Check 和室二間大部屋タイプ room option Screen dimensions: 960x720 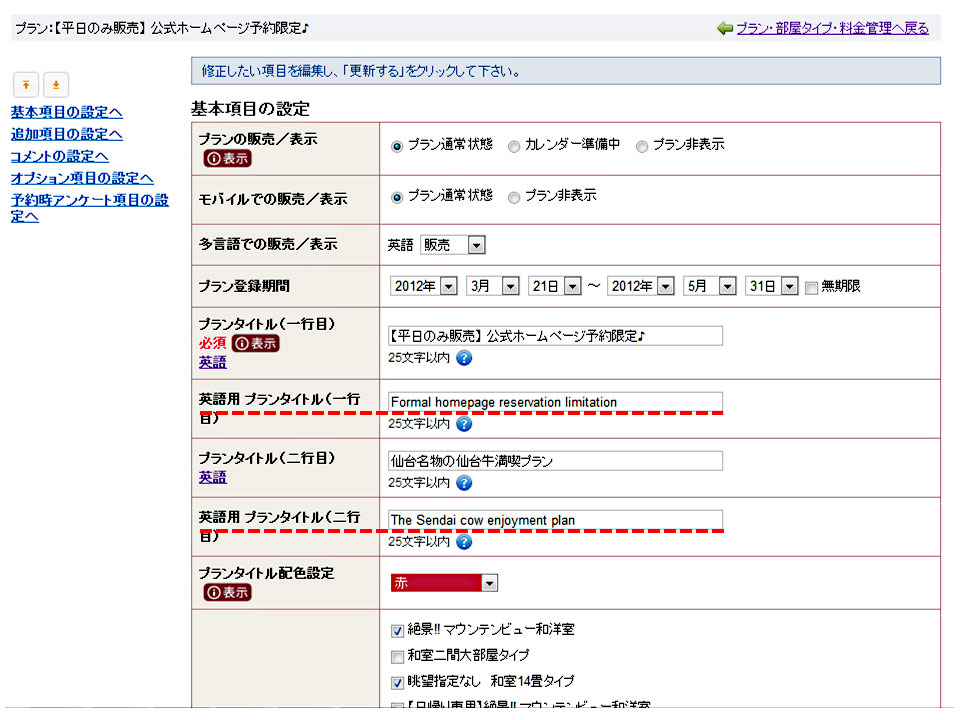click(397, 657)
